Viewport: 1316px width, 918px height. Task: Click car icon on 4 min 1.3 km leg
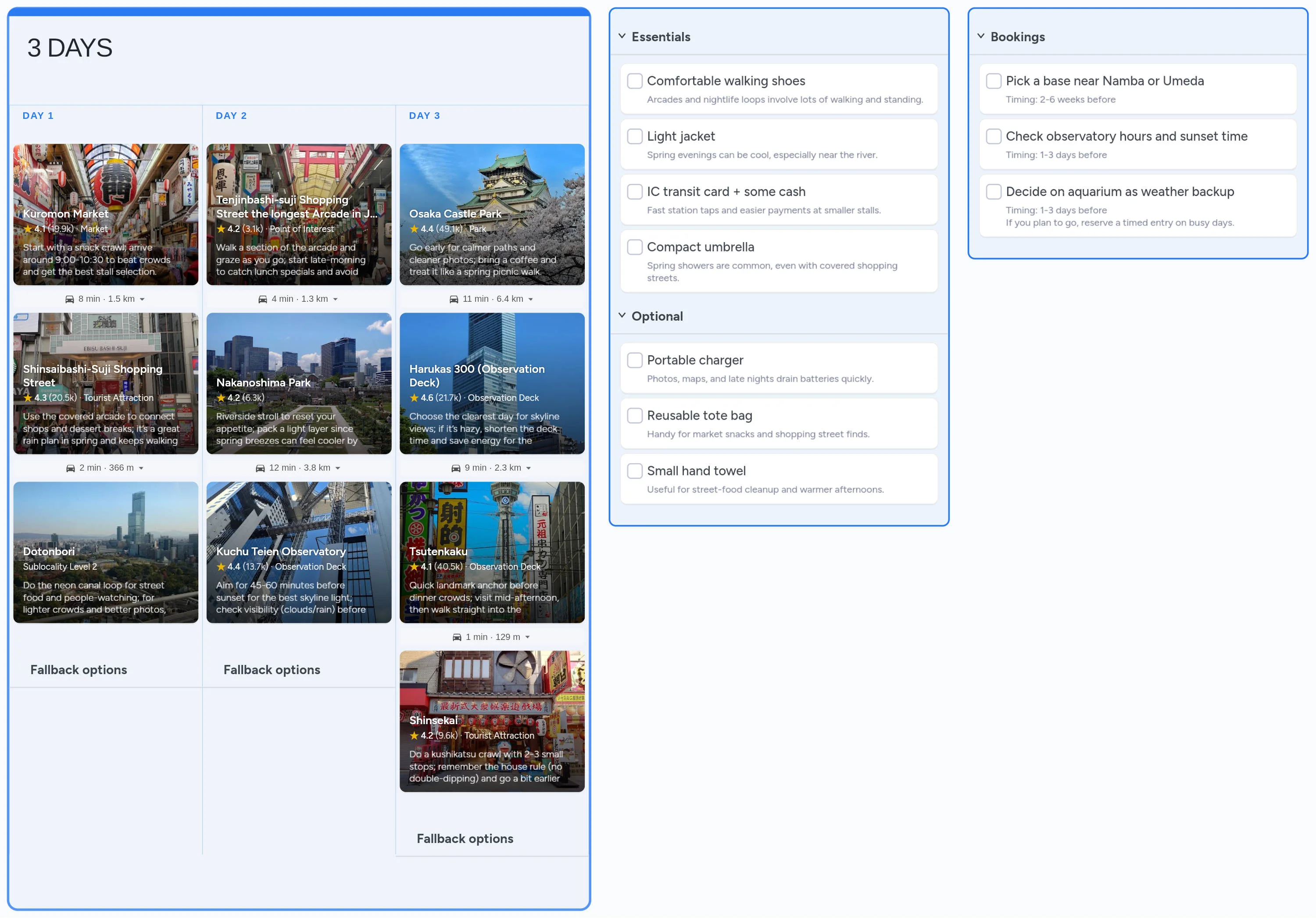click(x=262, y=299)
